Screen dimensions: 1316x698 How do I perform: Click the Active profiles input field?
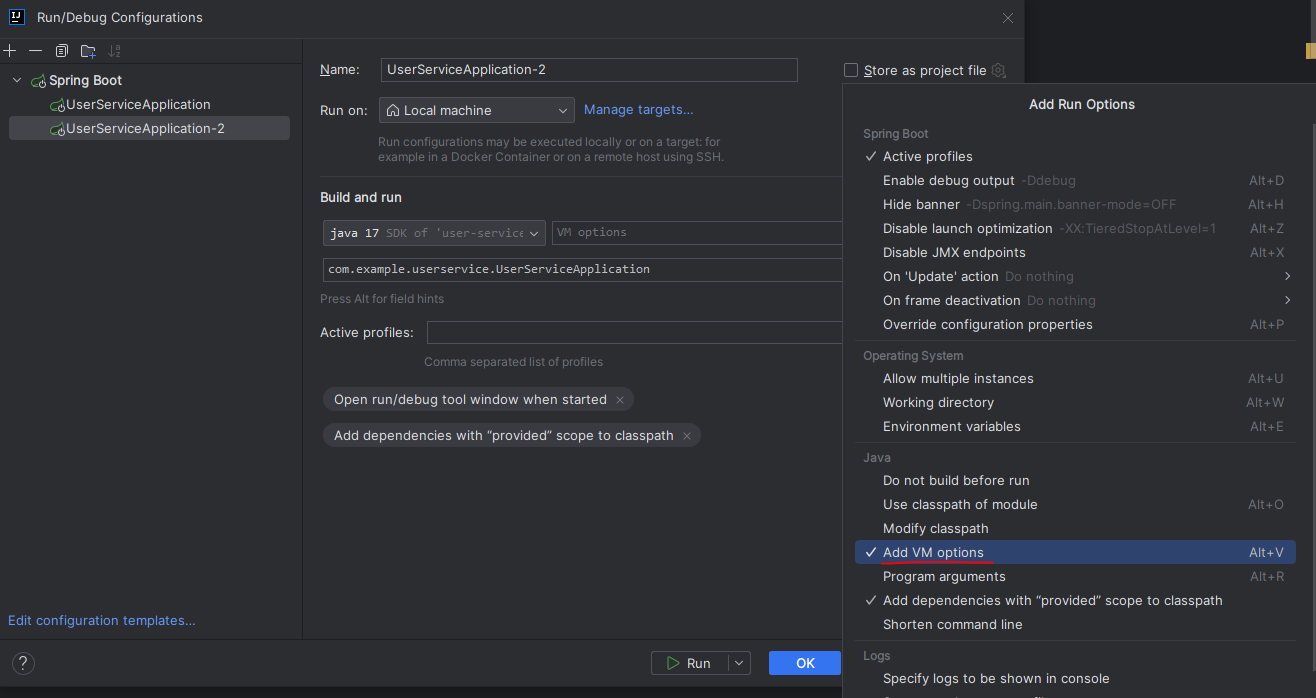[635, 333]
